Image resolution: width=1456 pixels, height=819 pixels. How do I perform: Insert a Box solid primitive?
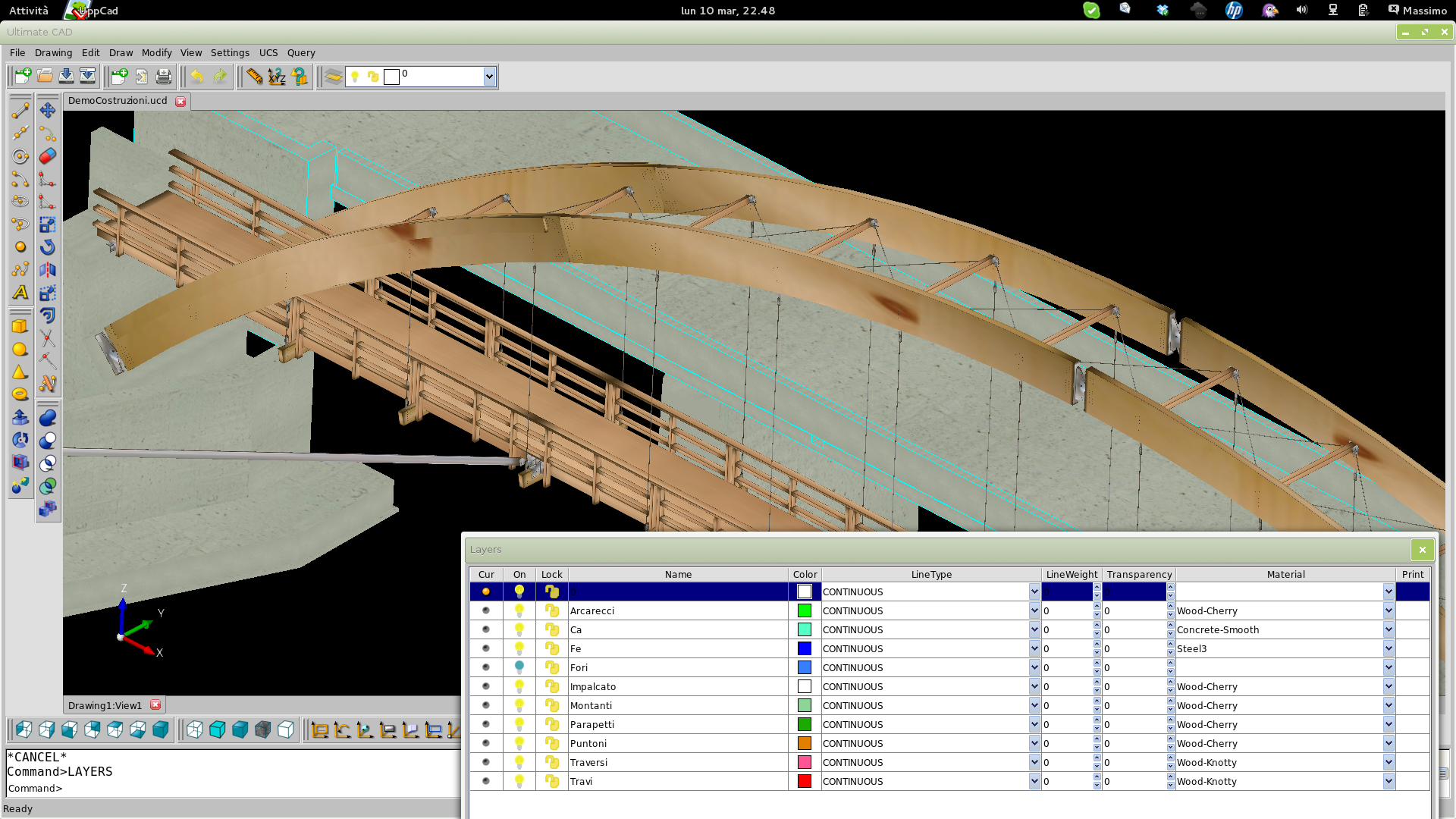pyautogui.click(x=20, y=326)
